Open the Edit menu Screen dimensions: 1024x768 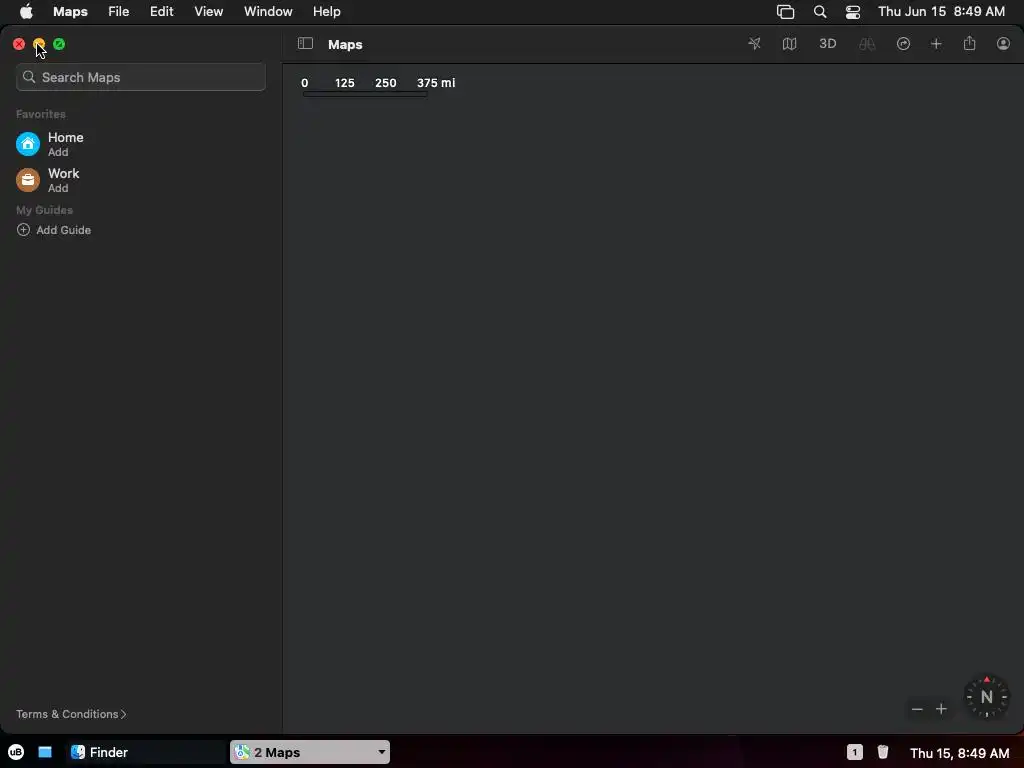point(161,12)
